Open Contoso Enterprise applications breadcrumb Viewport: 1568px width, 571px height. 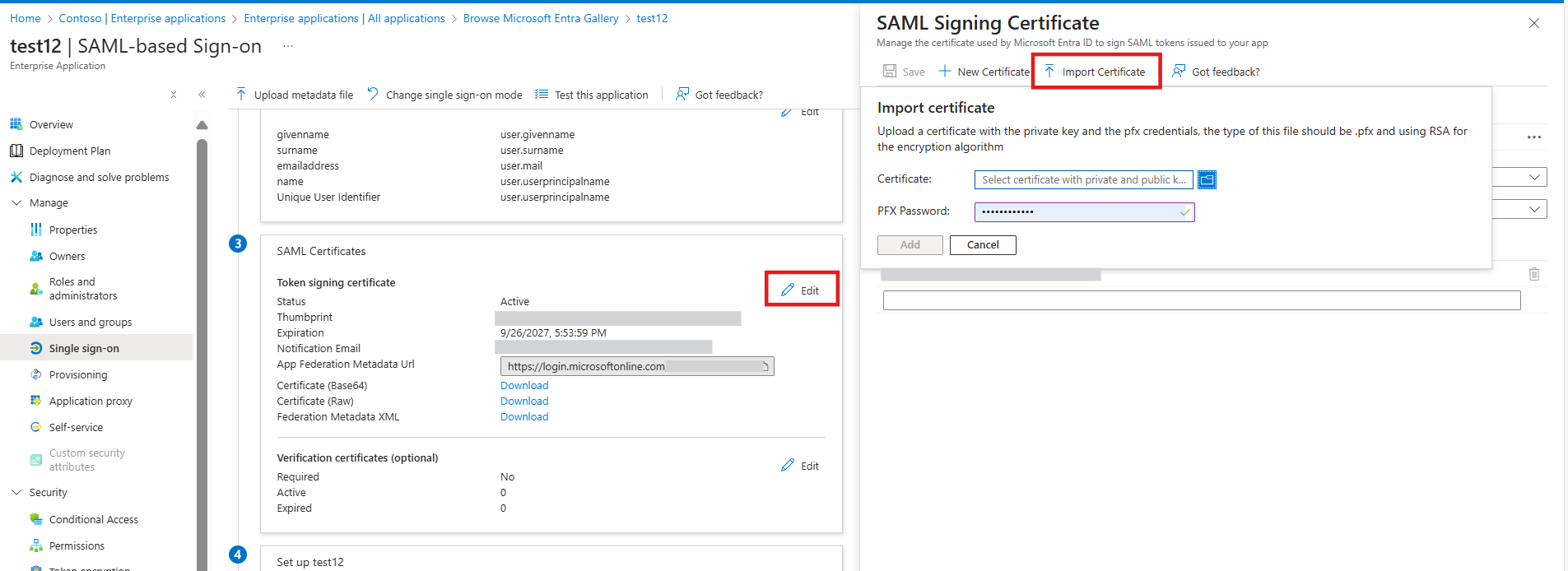142,18
